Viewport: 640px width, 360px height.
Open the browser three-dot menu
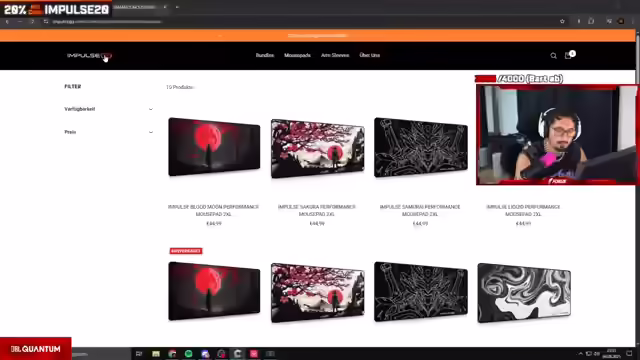(x=633, y=21)
